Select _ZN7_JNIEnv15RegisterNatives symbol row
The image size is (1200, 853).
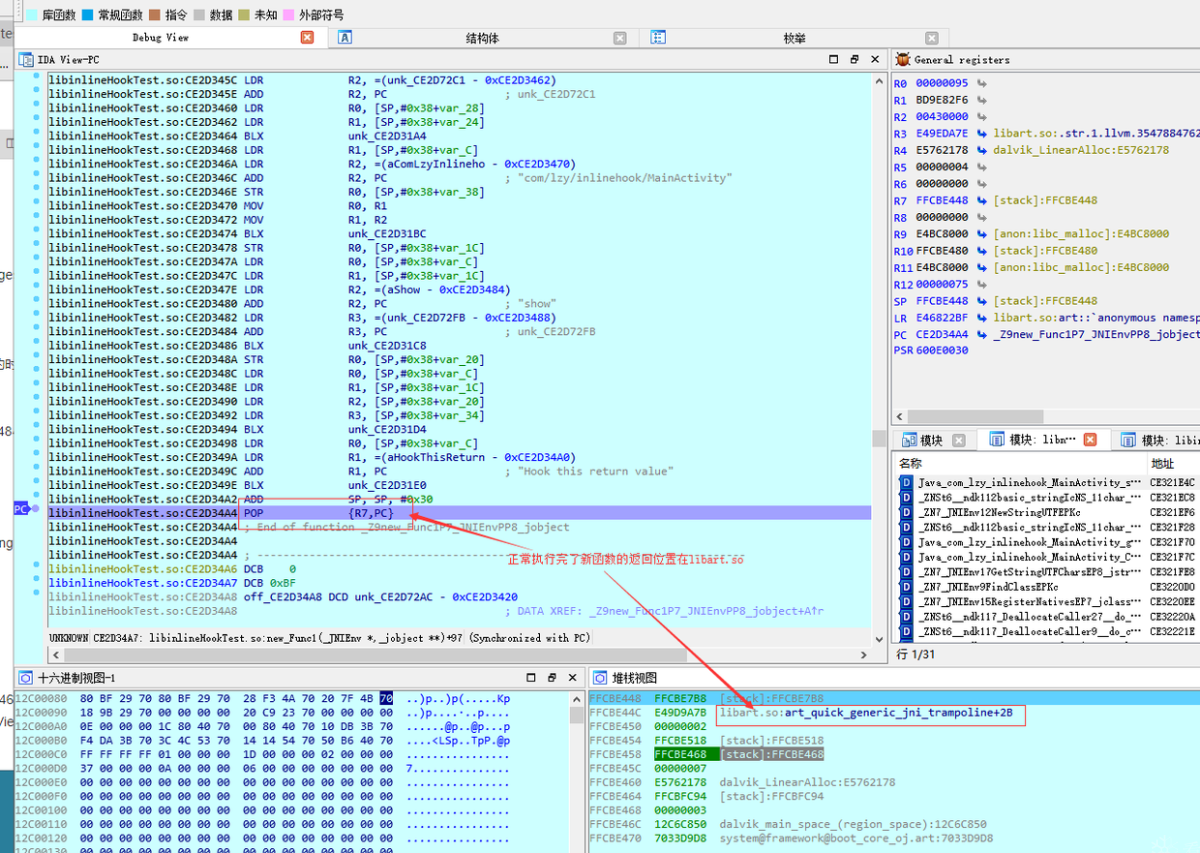coord(1030,602)
